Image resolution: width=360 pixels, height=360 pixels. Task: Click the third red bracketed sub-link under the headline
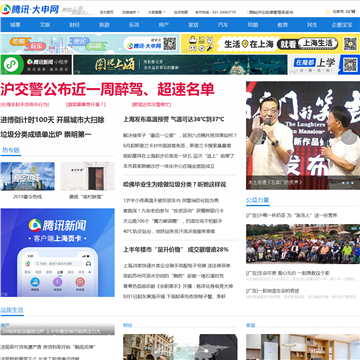click(152, 104)
